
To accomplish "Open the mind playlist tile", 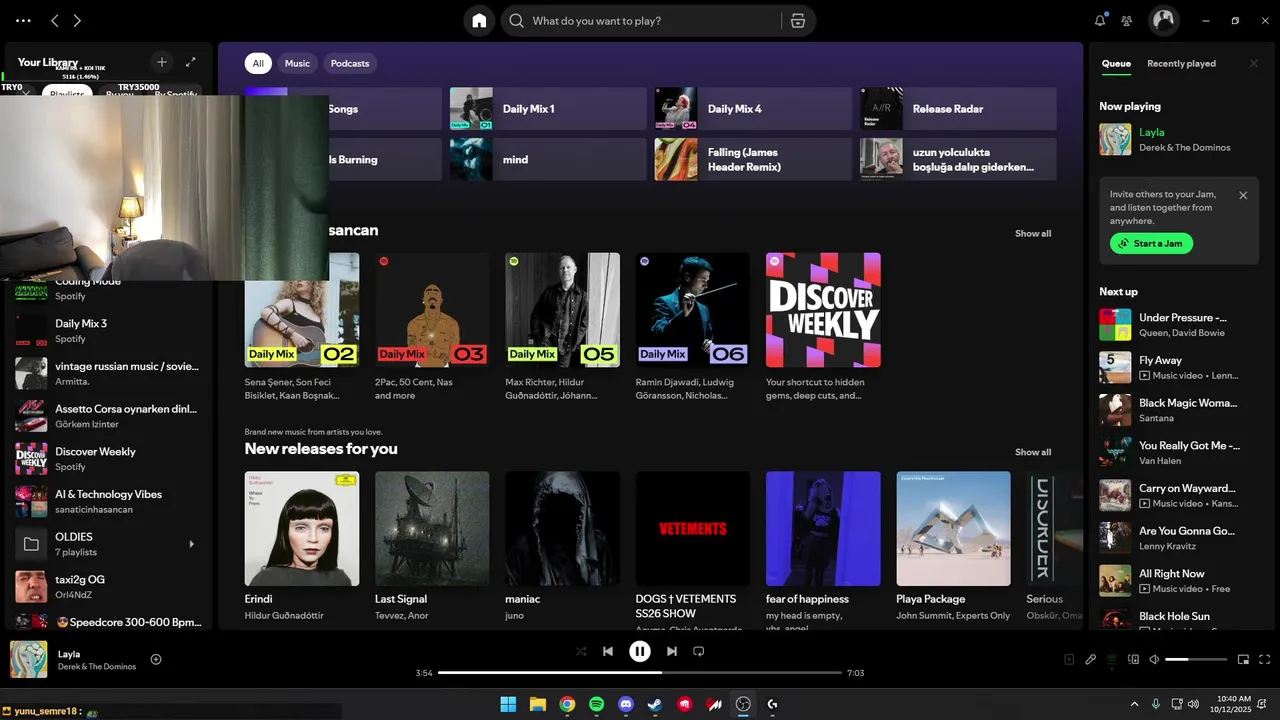I will [x=548, y=159].
